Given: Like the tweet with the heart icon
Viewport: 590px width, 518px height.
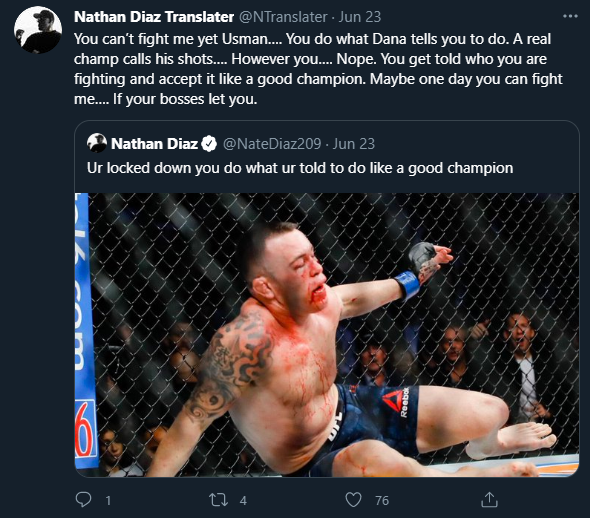Looking at the screenshot, I should 353,500.
